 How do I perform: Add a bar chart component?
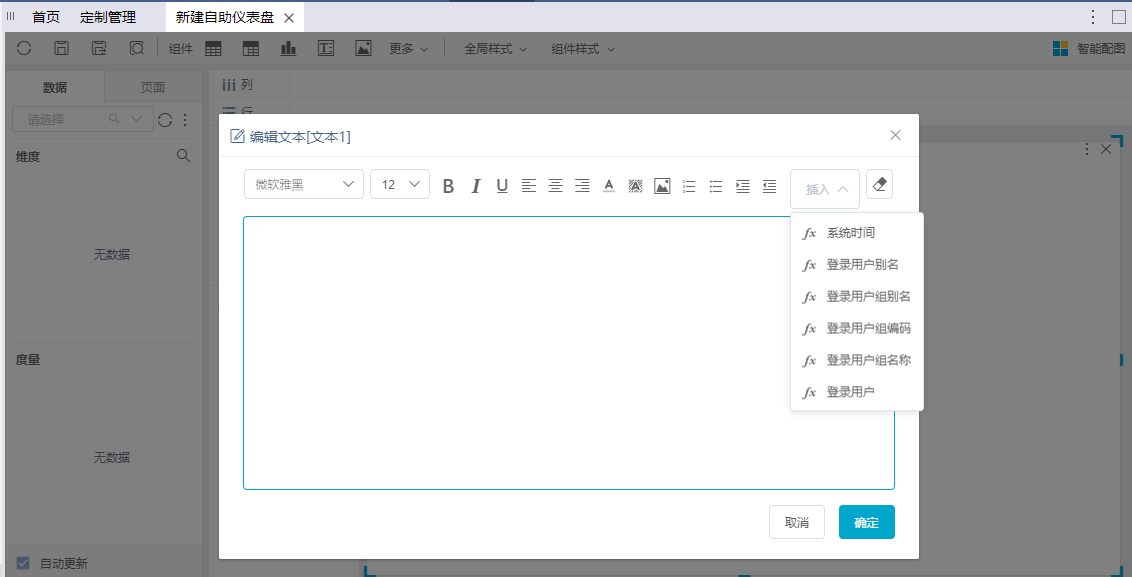[288, 48]
